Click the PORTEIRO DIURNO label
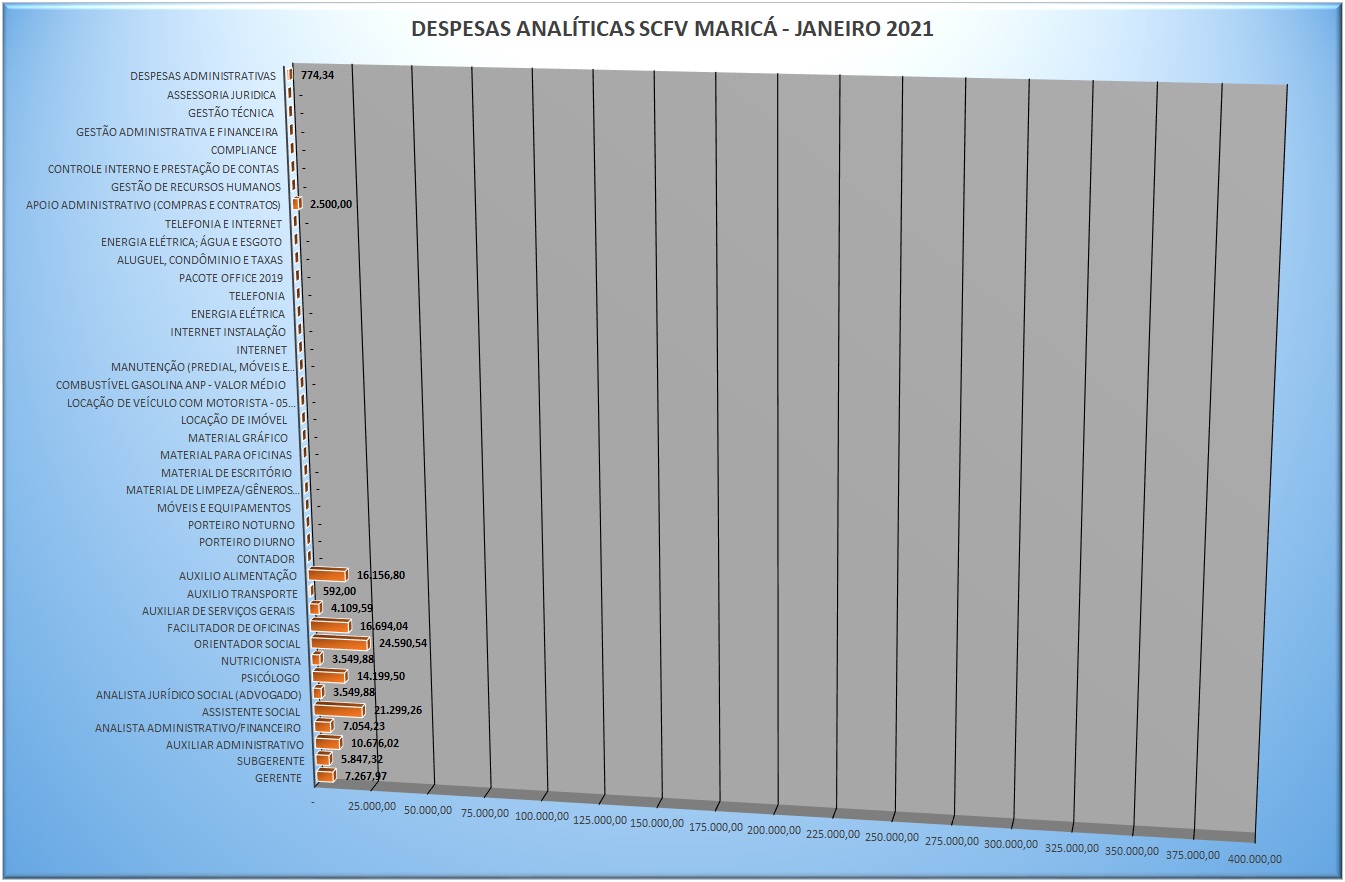Image resolution: width=1345 pixels, height=882 pixels. 247,542
